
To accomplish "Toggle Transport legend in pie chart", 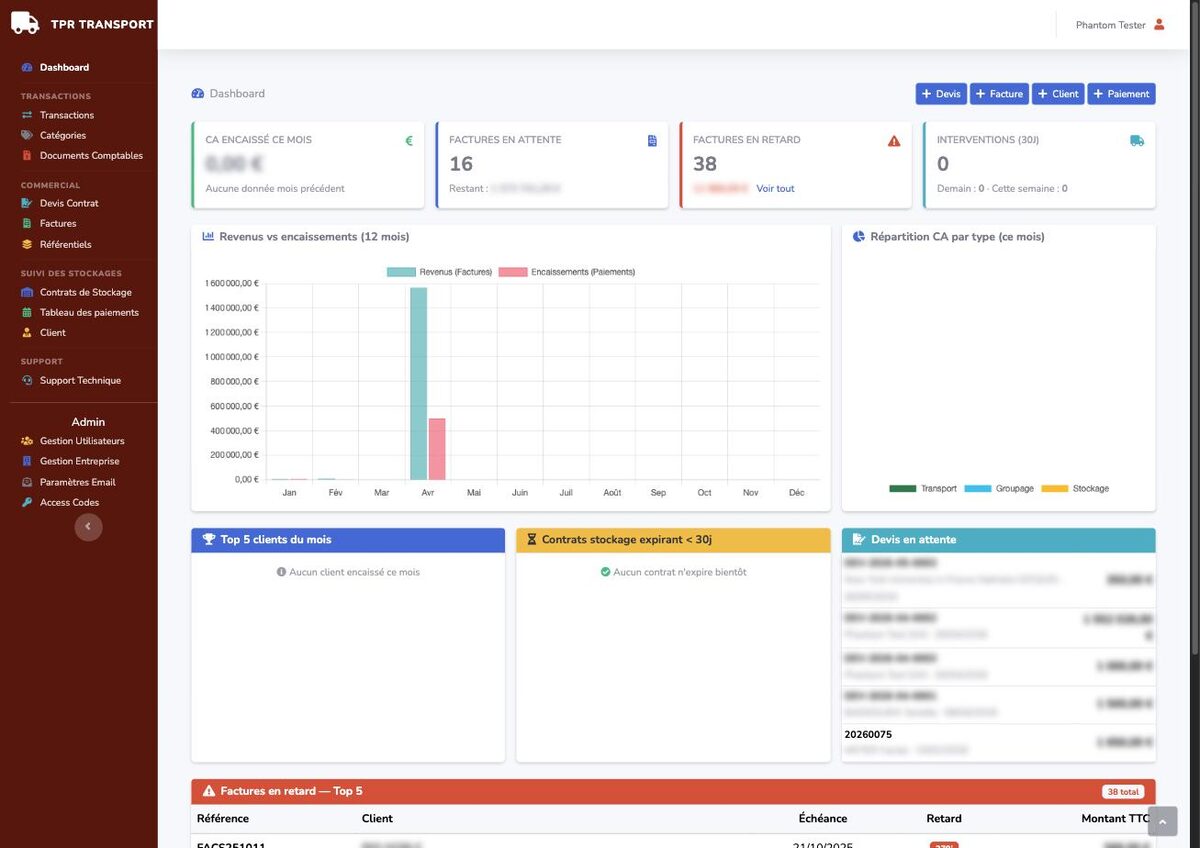I will coord(922,488).
